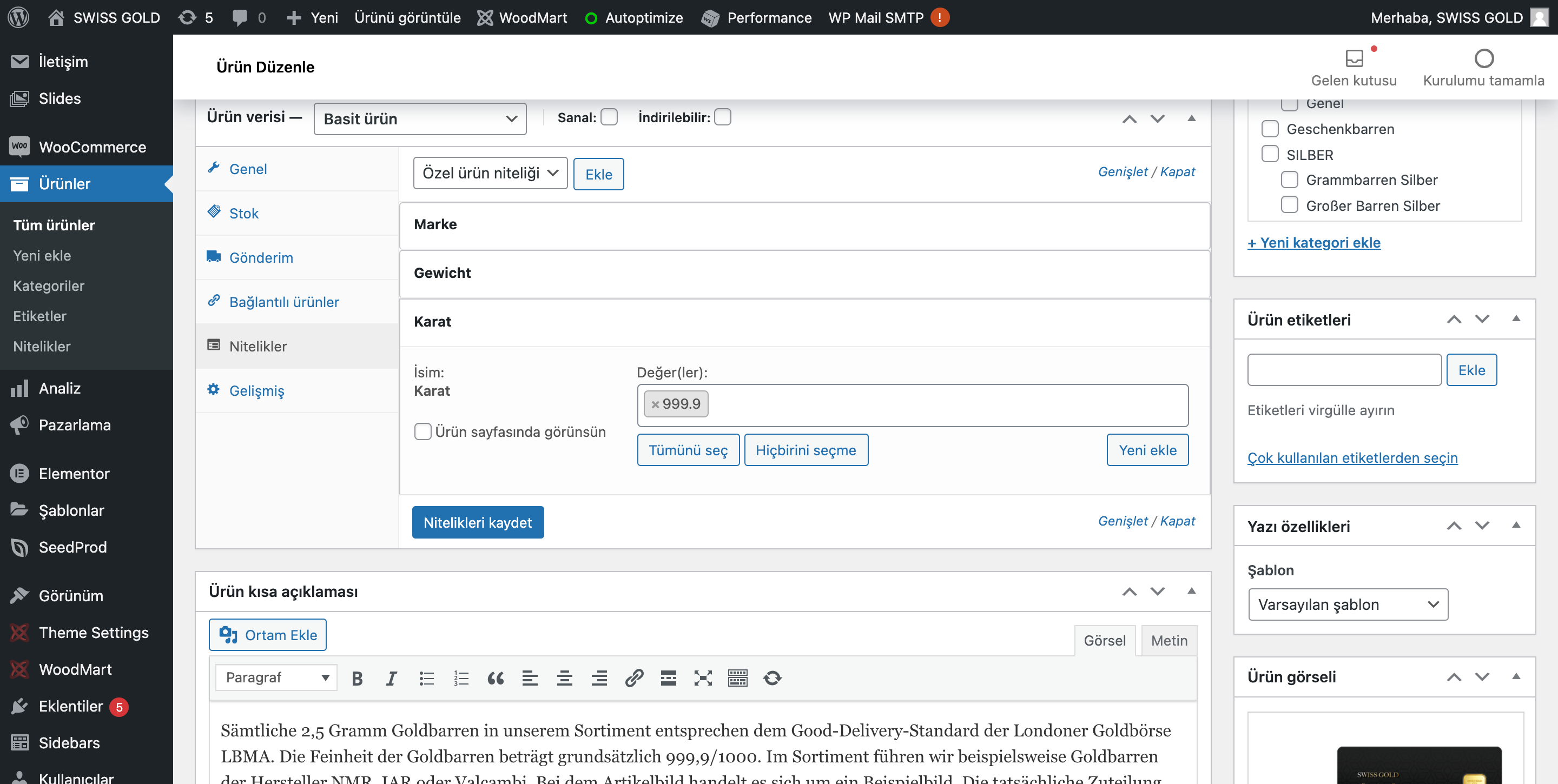This screenshot has height=784, width=1558.
Task: Click the product tags input field
Action: point(1344,370)
